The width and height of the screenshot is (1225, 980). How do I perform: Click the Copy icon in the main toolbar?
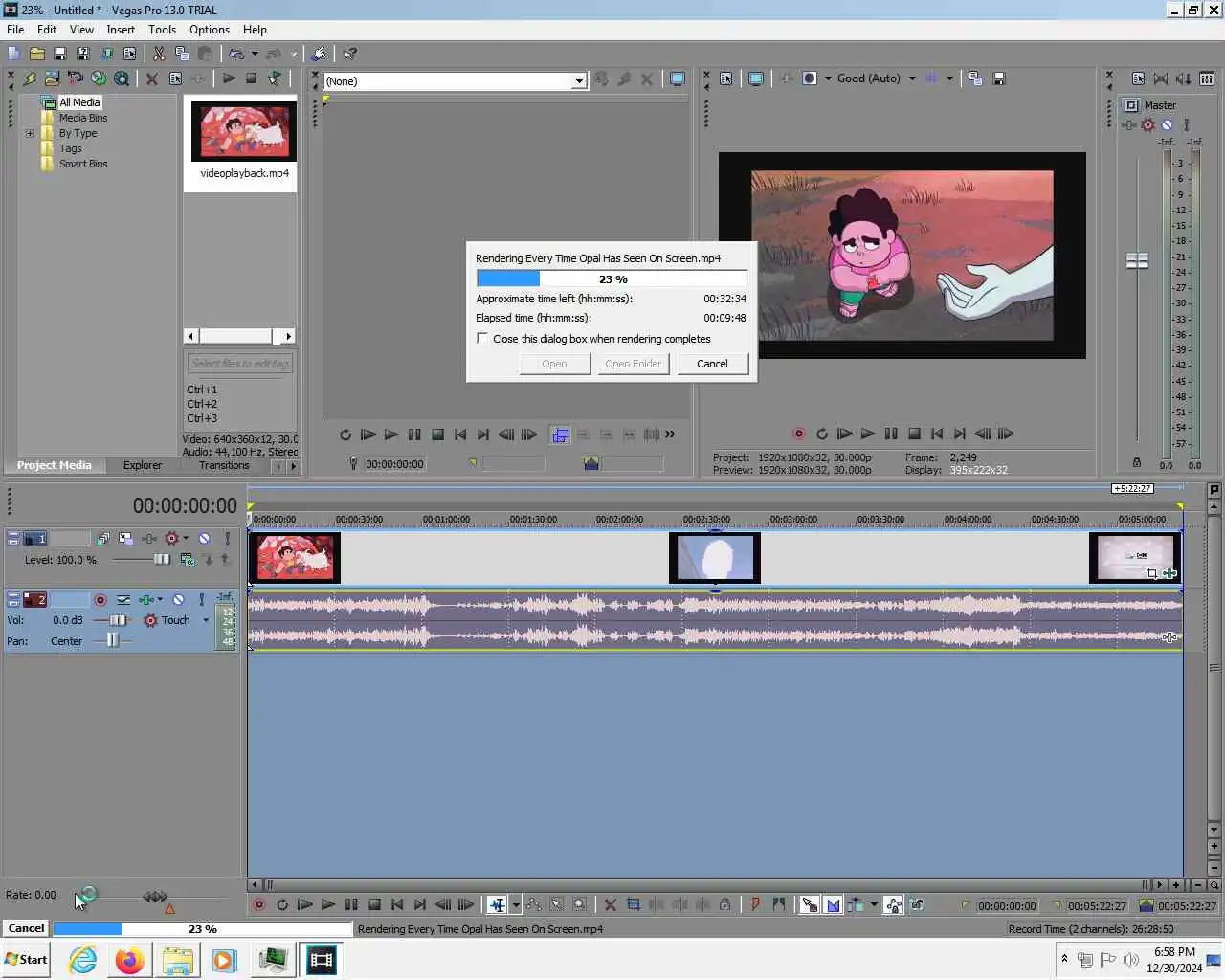point(181,54)
